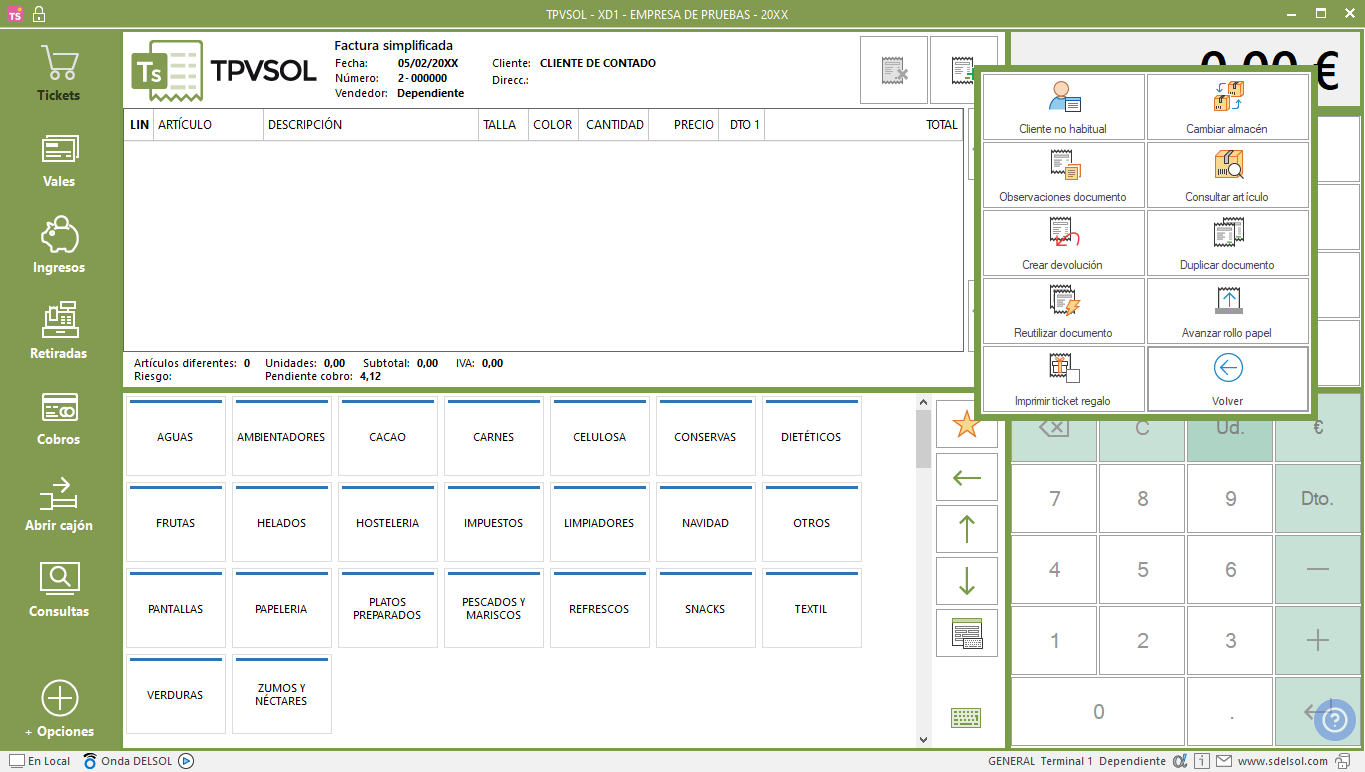Click the Dto. discount key
This screenshot has height=772, width=1365.
[1318, 498]
